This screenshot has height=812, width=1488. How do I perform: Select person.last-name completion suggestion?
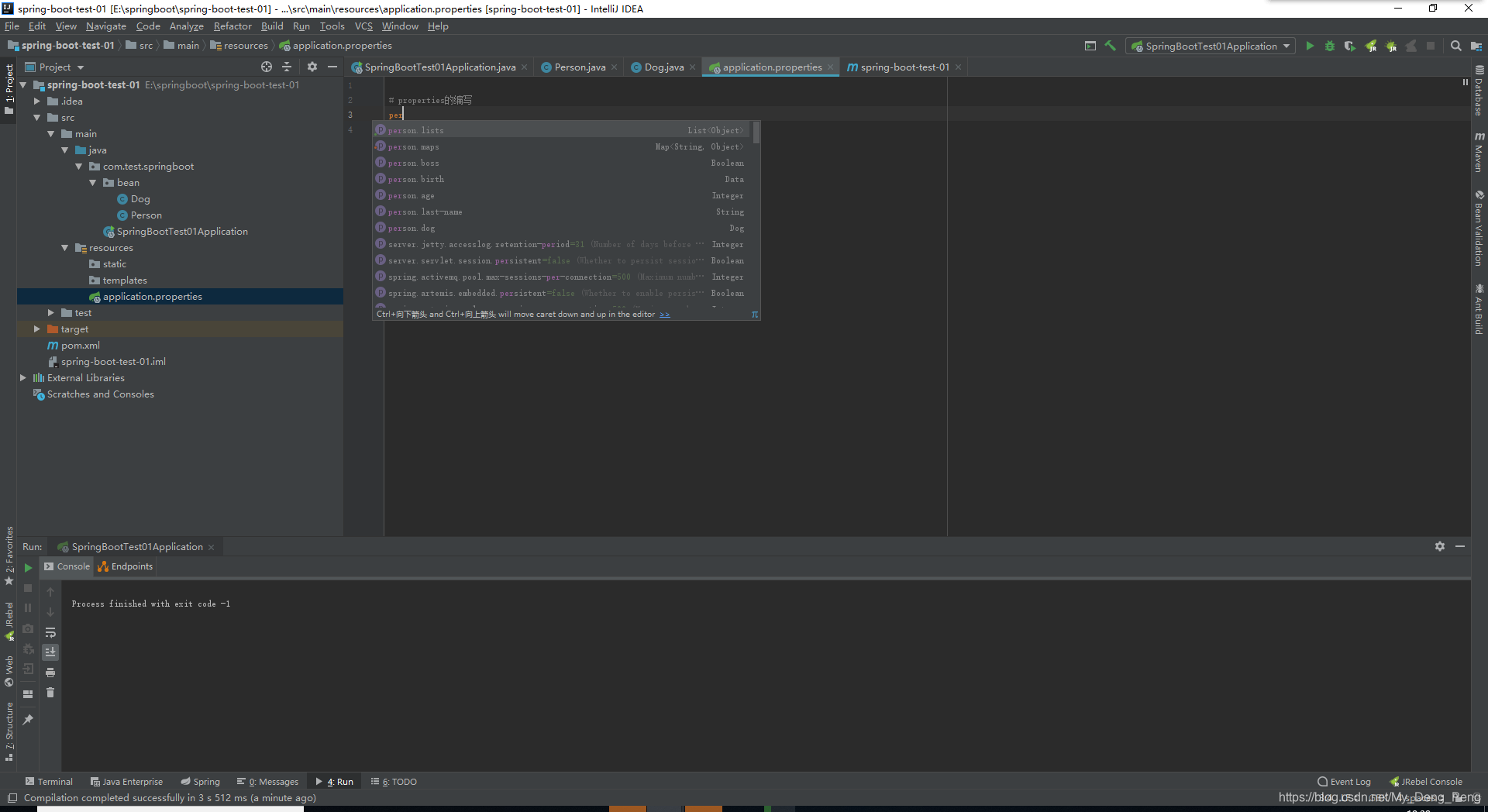(562, 212)
